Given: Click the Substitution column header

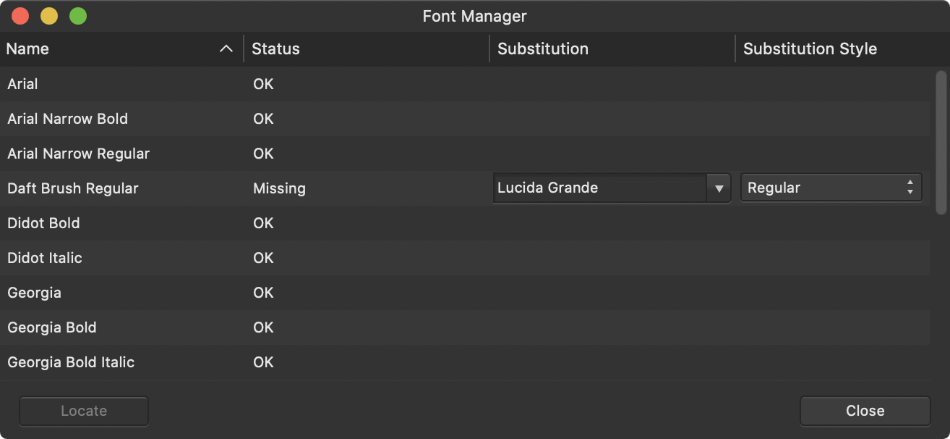Looking at the screenshot, I should coord(543,49).
